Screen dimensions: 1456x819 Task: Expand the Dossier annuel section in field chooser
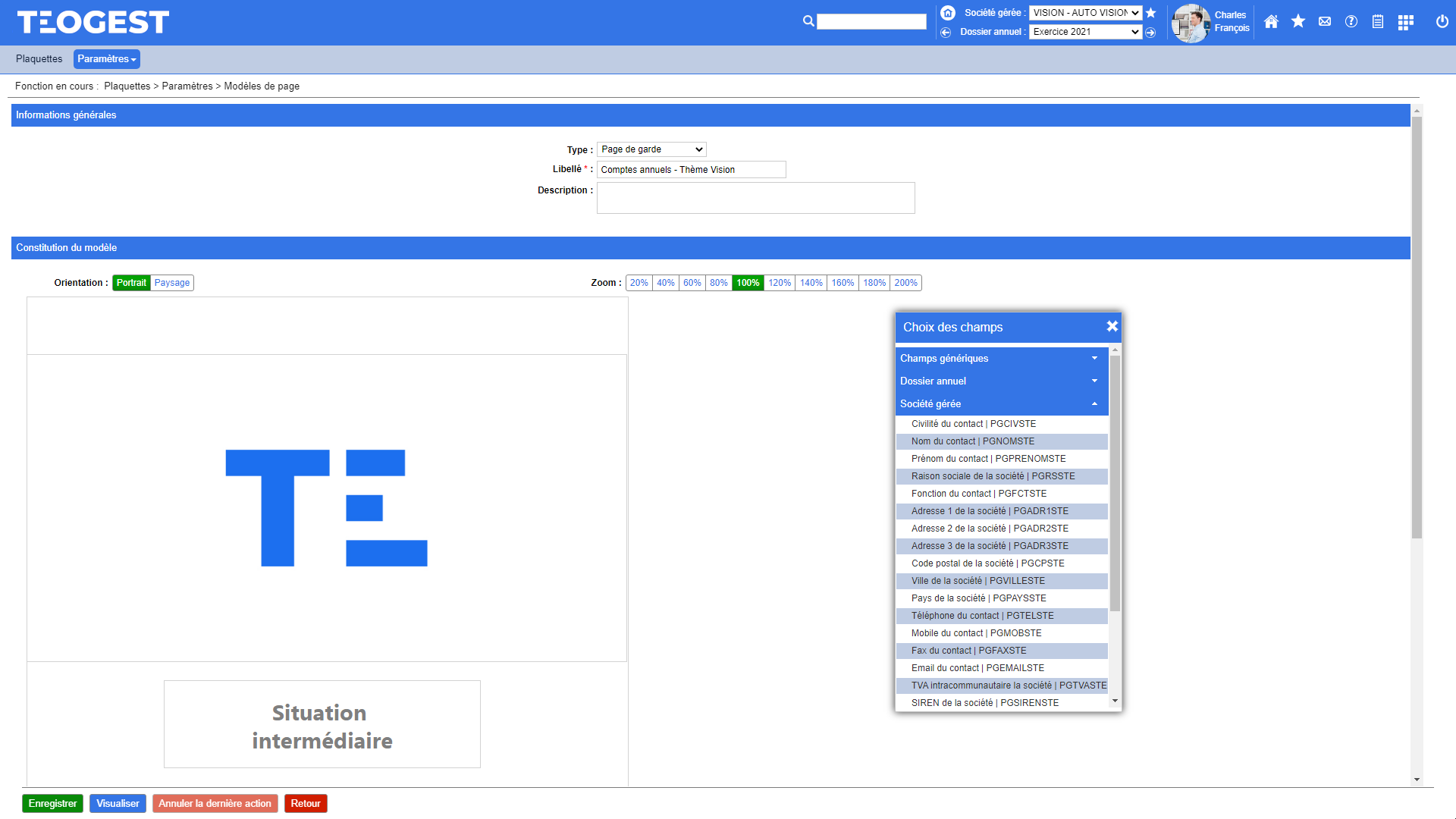tap(1002, 381)
